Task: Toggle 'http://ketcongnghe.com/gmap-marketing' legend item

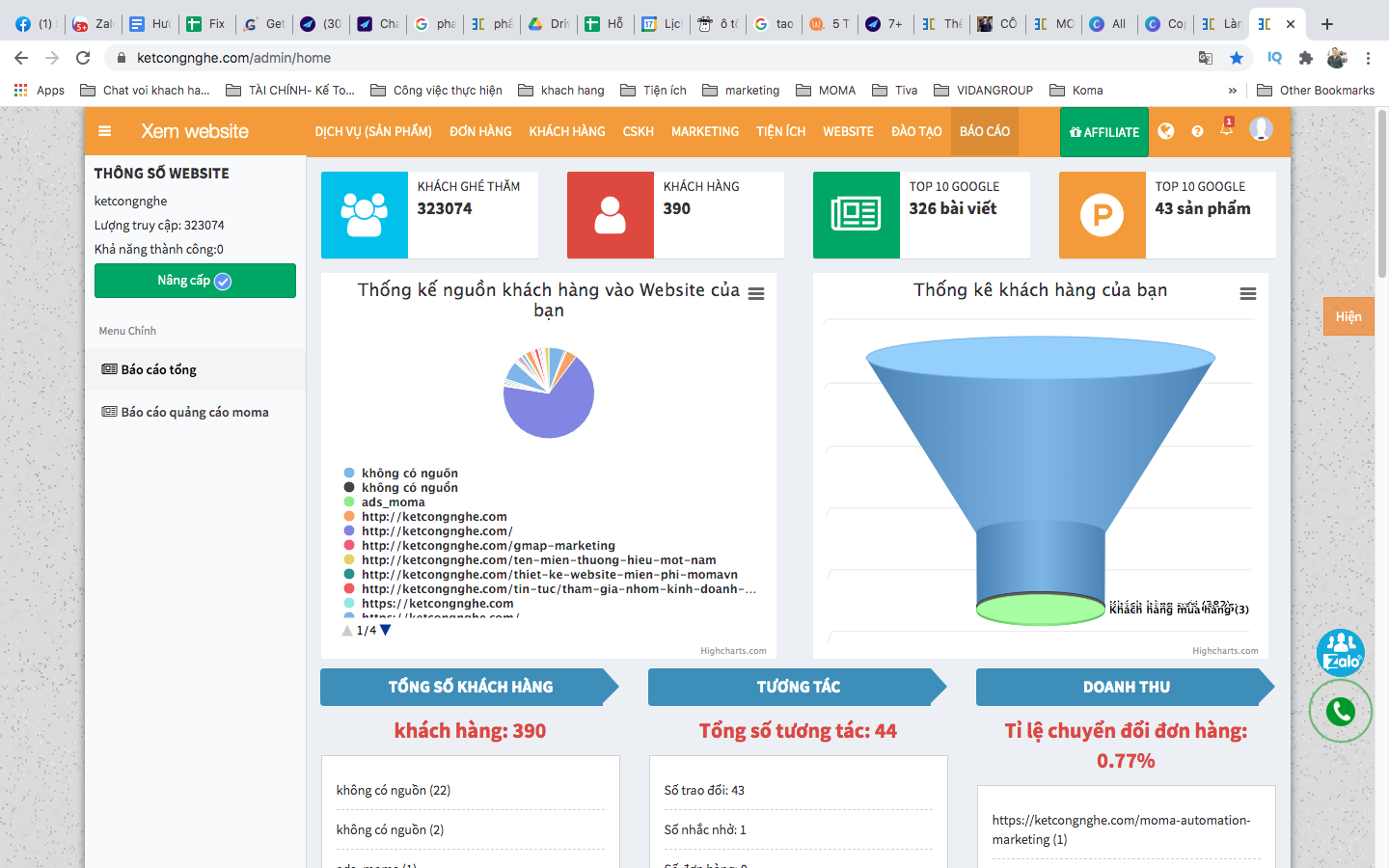Action: pos(487,545)
